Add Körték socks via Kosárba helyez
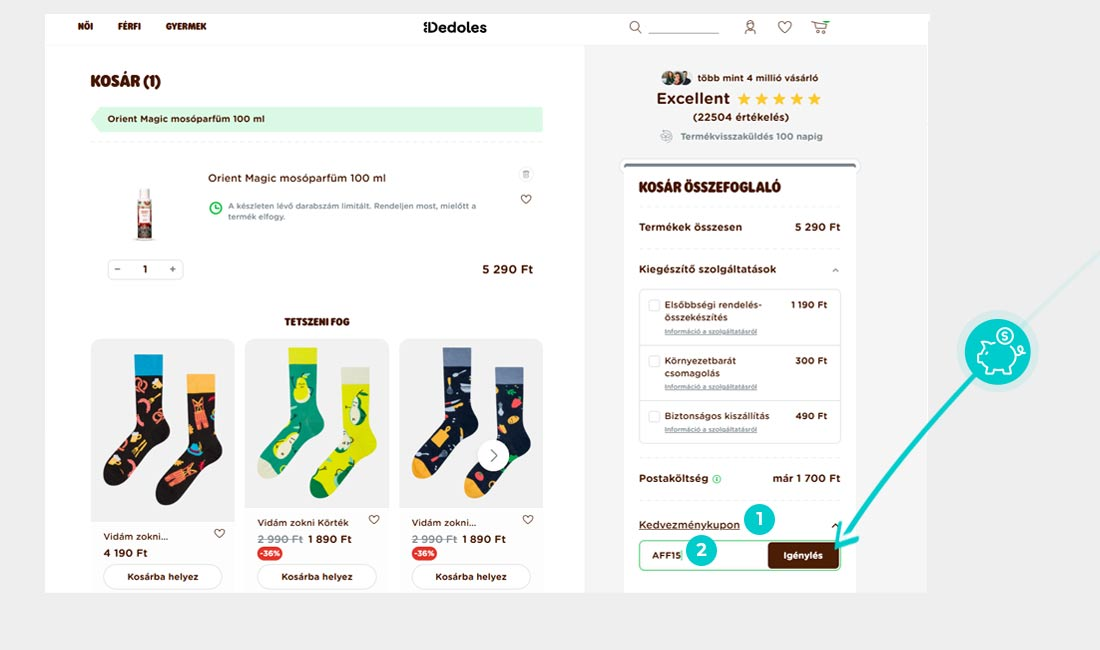The image size is (1100, 650). (x=317, y=576)
